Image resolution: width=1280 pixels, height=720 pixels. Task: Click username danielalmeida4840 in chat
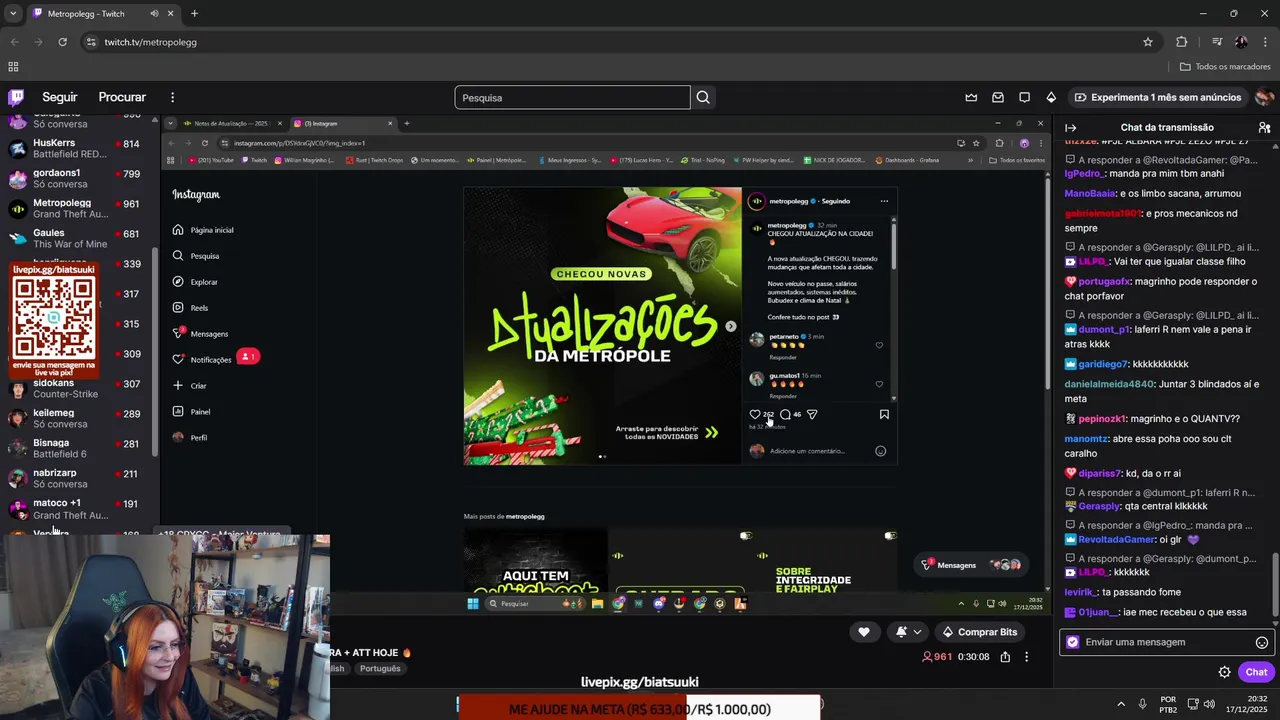tap(1109, 384)
